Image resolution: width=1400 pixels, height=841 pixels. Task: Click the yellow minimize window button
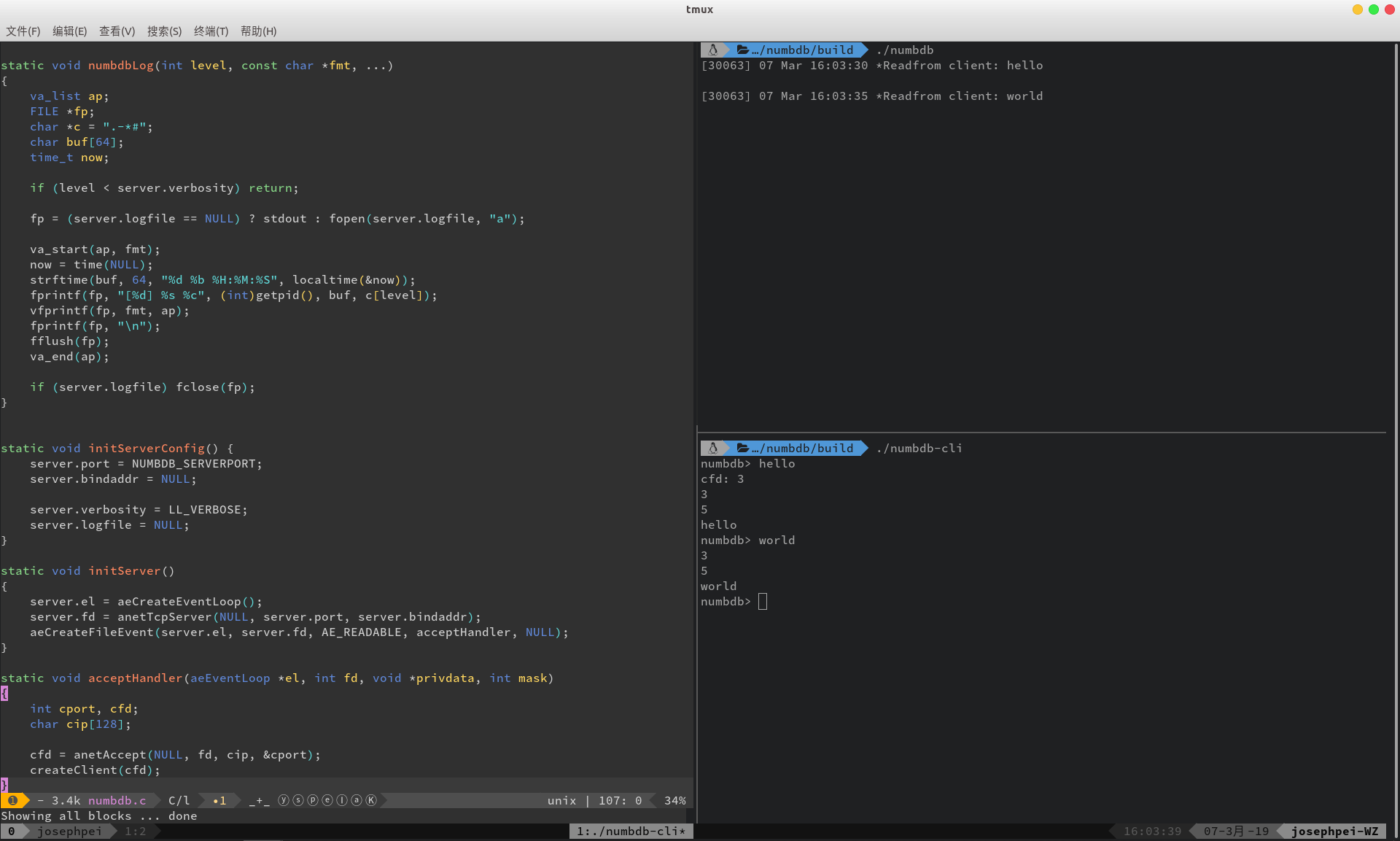click(1357, 9)
